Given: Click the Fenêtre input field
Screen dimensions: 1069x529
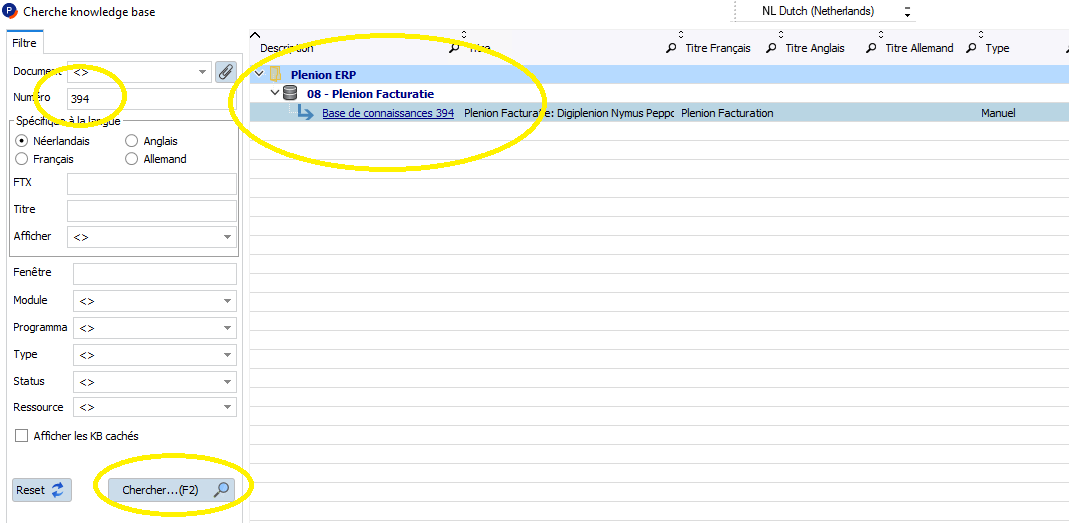Looking at the screenshot, I should point(155,273).
